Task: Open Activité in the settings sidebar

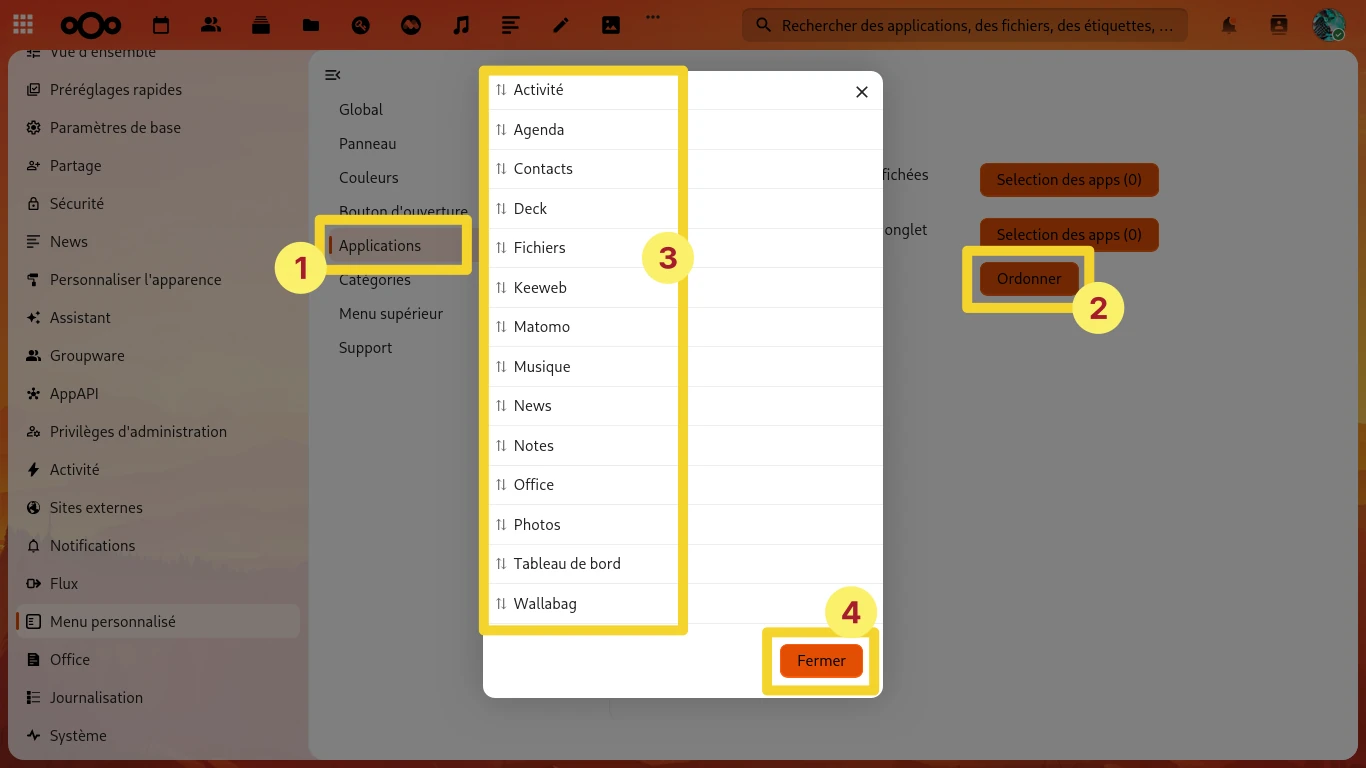Action: [157, 470]
